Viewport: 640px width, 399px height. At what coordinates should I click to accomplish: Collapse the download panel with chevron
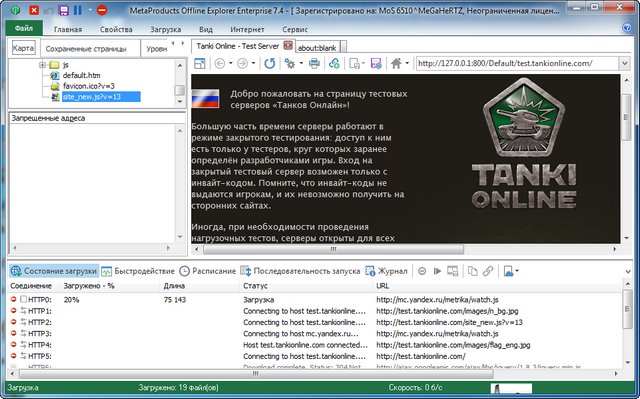click(x=628, y=271)
